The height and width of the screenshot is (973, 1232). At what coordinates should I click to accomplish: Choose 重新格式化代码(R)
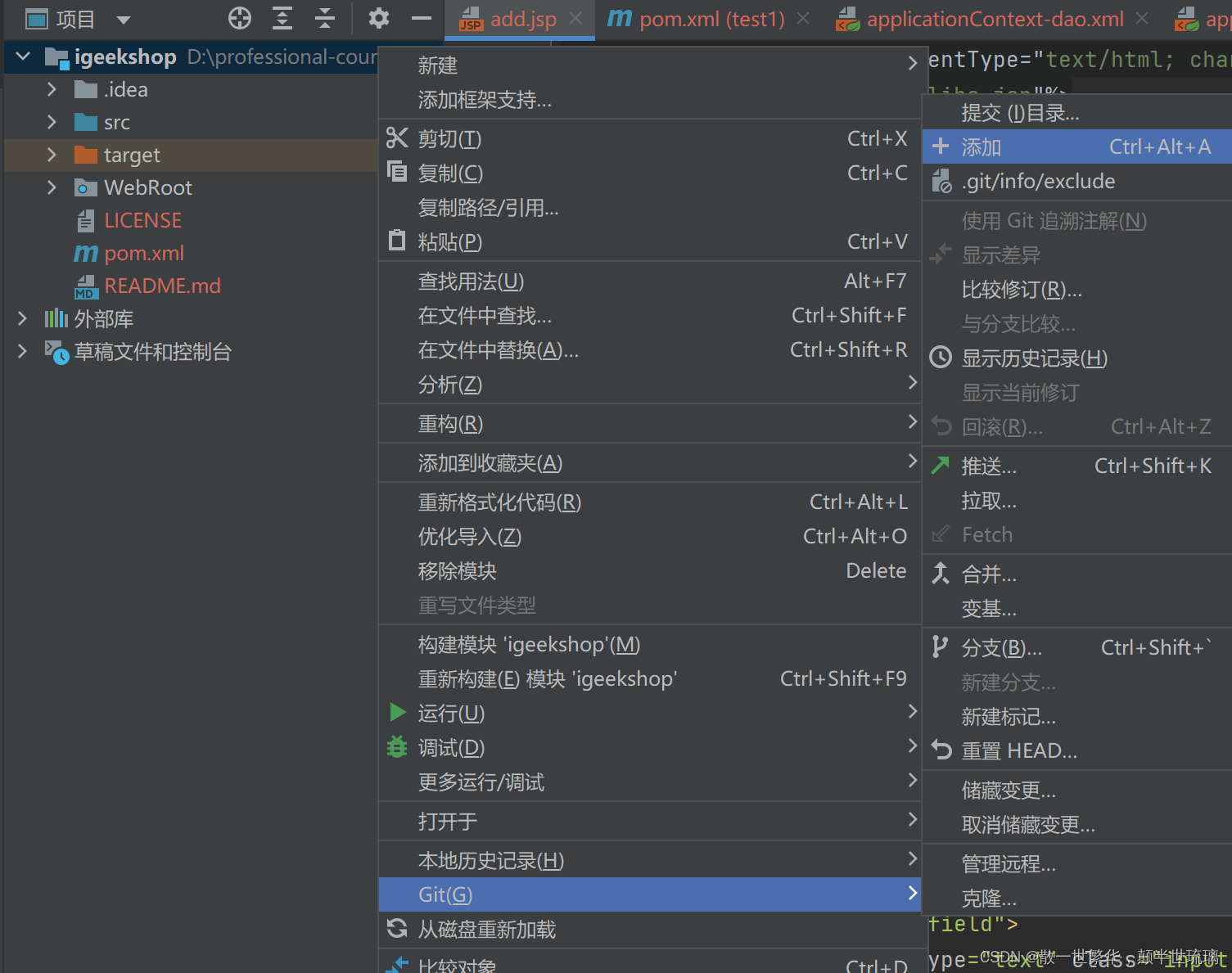point(650,502)
